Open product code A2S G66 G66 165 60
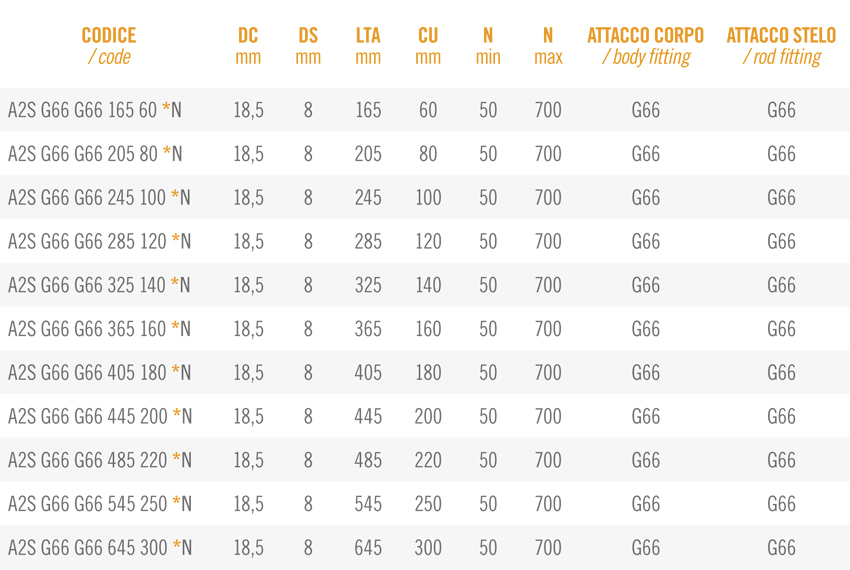 (x=95, y=110)
